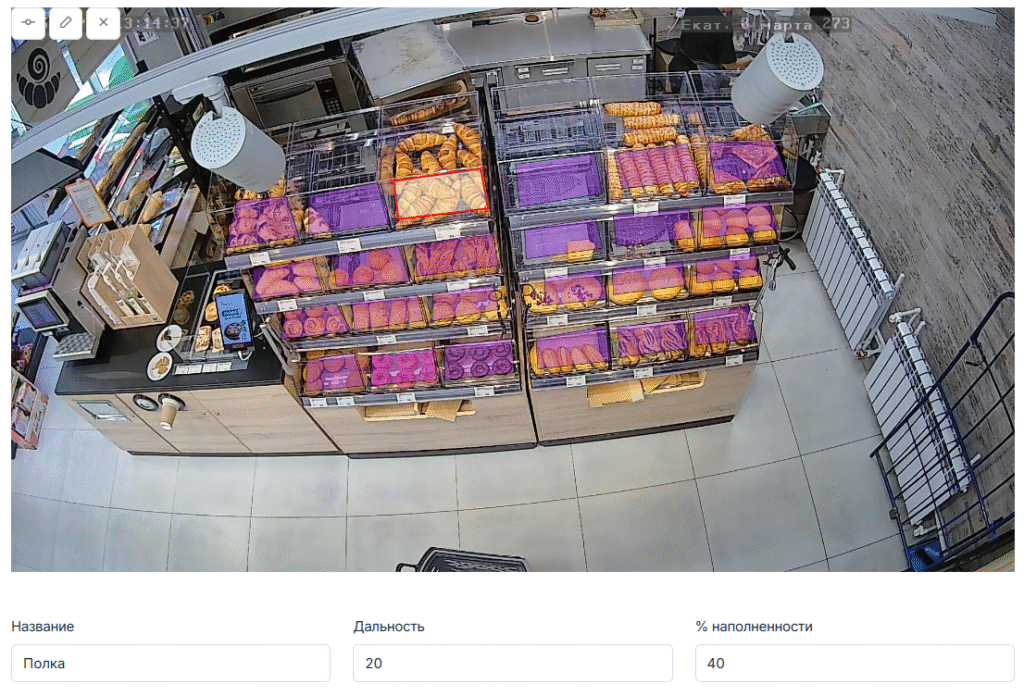Activate the pencil edit tool
Screen dimensions: 1024x696
(66, 22)
